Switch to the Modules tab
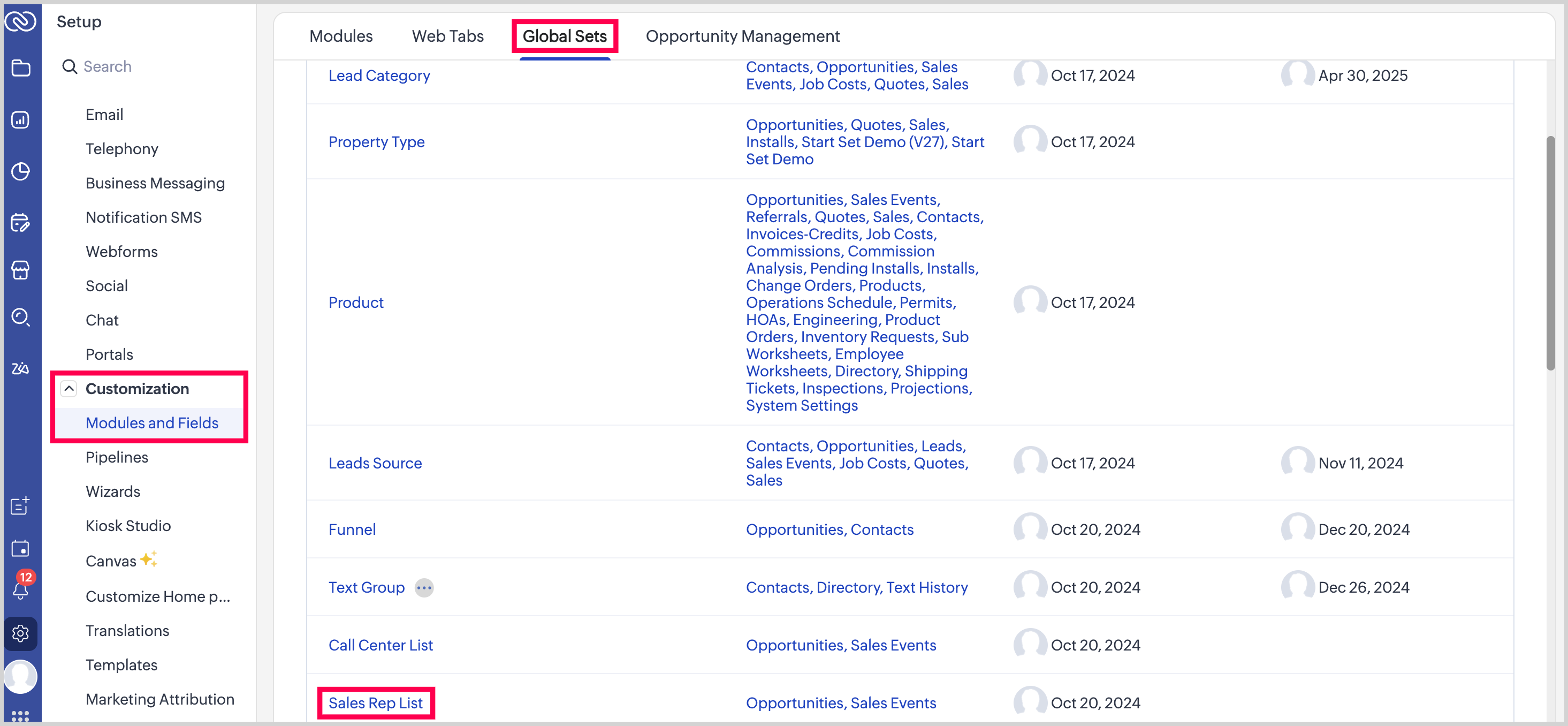The image size is (1568, 726). pyautogui.click(x=341, y=36)
